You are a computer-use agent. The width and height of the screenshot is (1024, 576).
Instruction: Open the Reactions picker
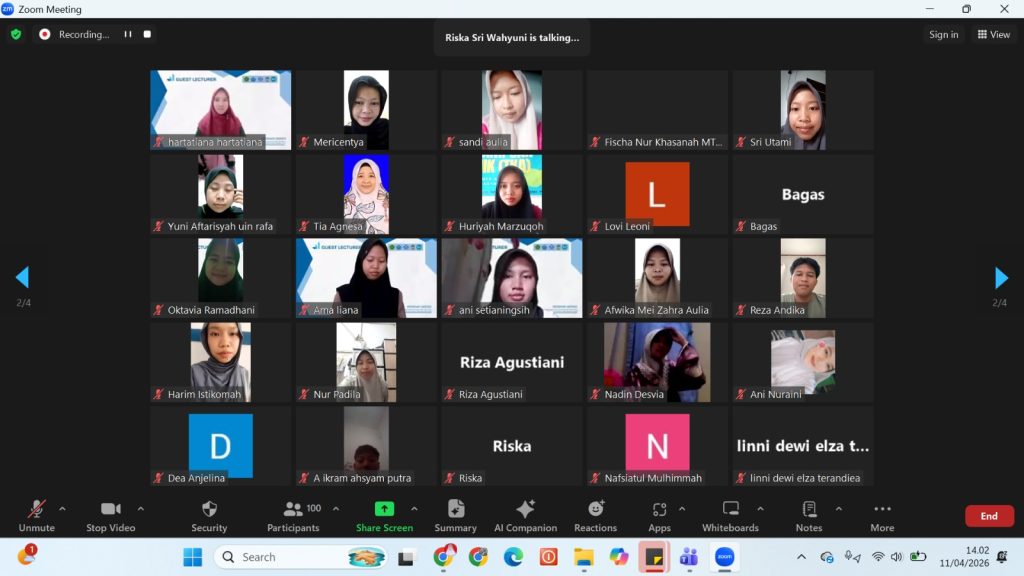tap(595, 516)
